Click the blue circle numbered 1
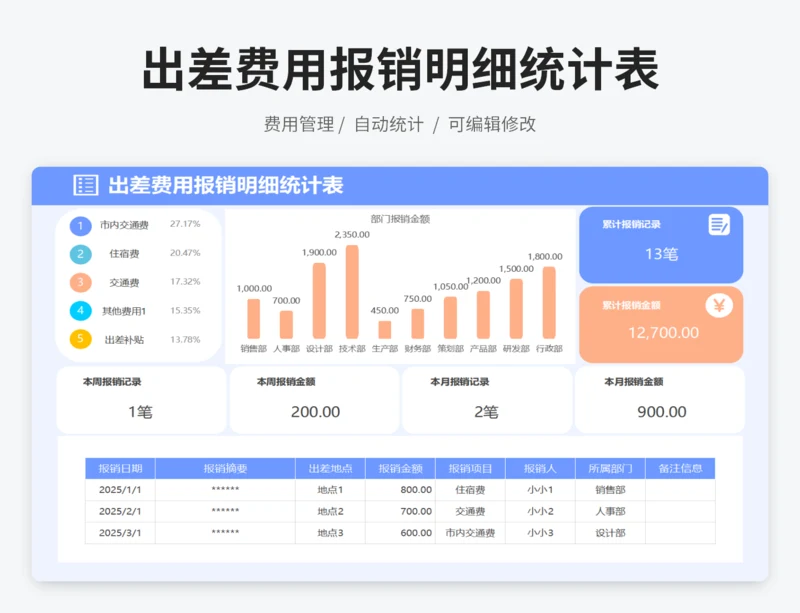The width and height of the screenshot is (800, 613). click(80, 226)
